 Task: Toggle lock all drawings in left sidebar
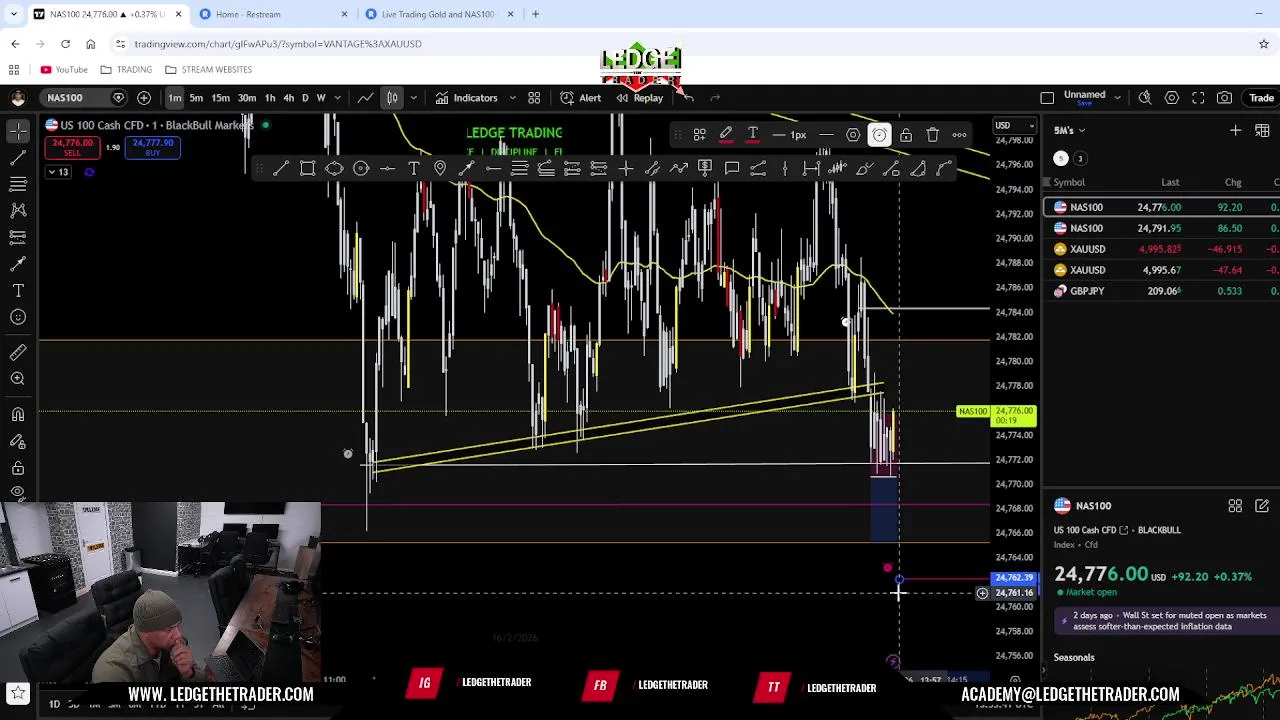click(x=18, y=466)
